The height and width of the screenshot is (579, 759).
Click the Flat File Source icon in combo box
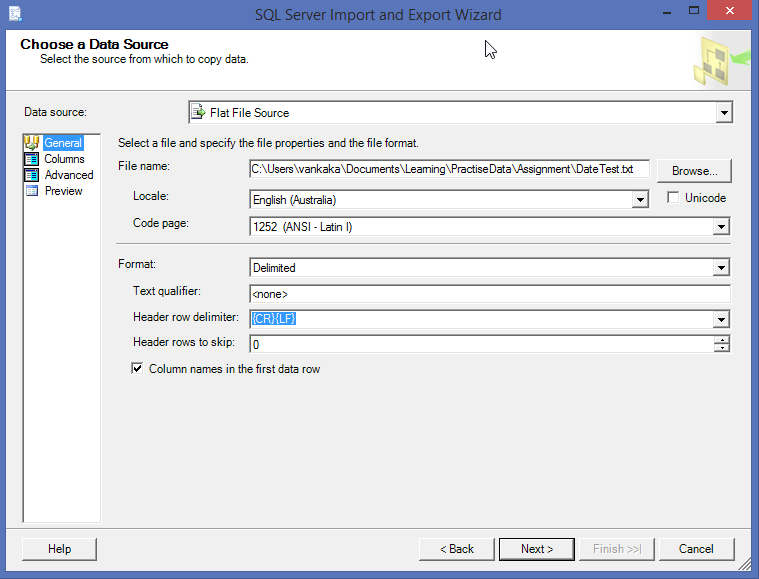pos(197,112)
